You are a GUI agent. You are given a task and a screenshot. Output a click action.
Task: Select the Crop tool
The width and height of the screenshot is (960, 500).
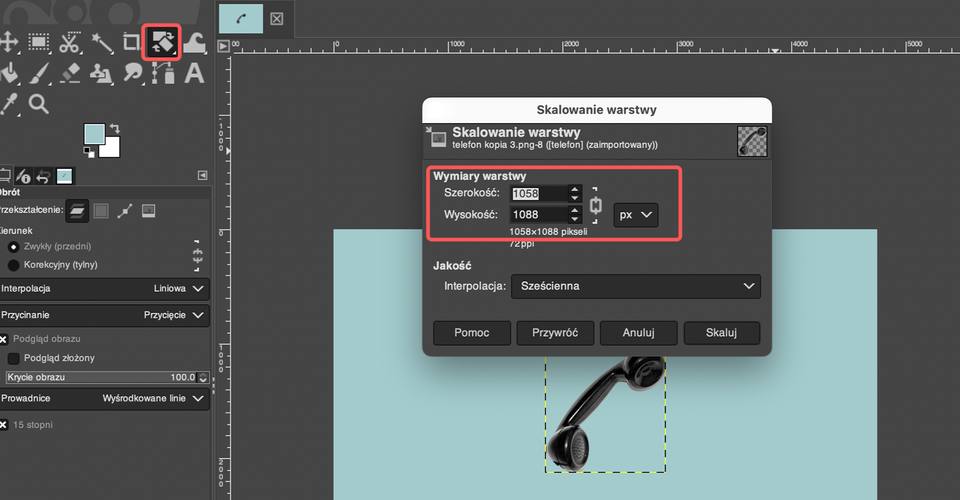point(131,42)
